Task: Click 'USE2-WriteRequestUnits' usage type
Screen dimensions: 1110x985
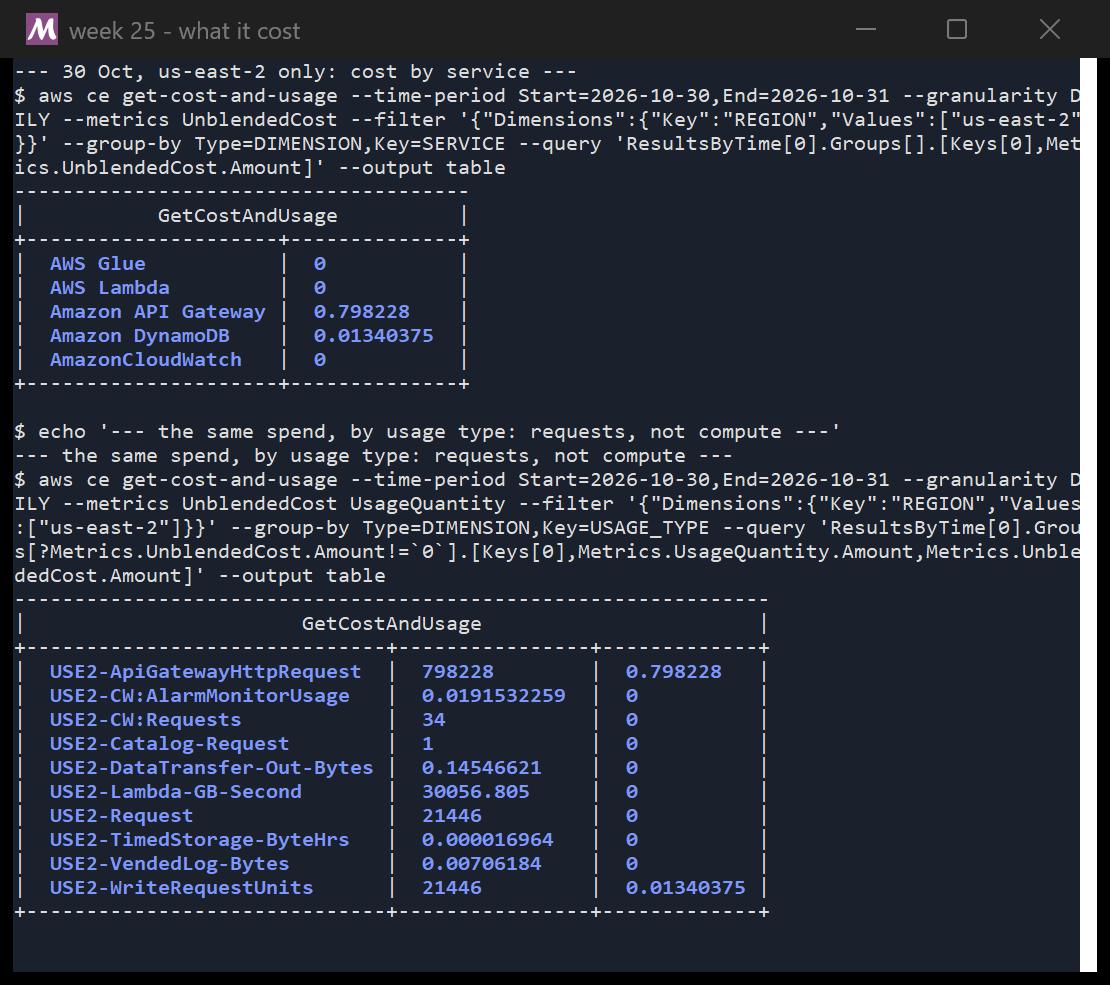Action: click(181, 888)
